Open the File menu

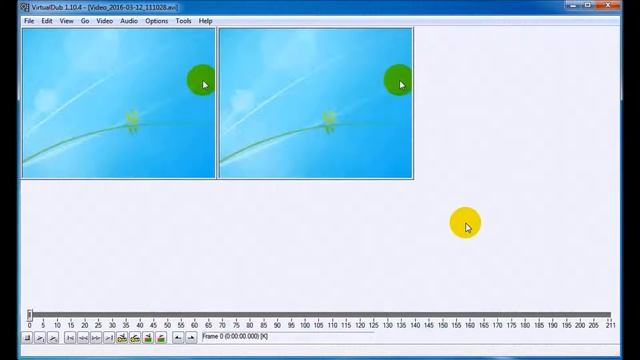(29, 21)
